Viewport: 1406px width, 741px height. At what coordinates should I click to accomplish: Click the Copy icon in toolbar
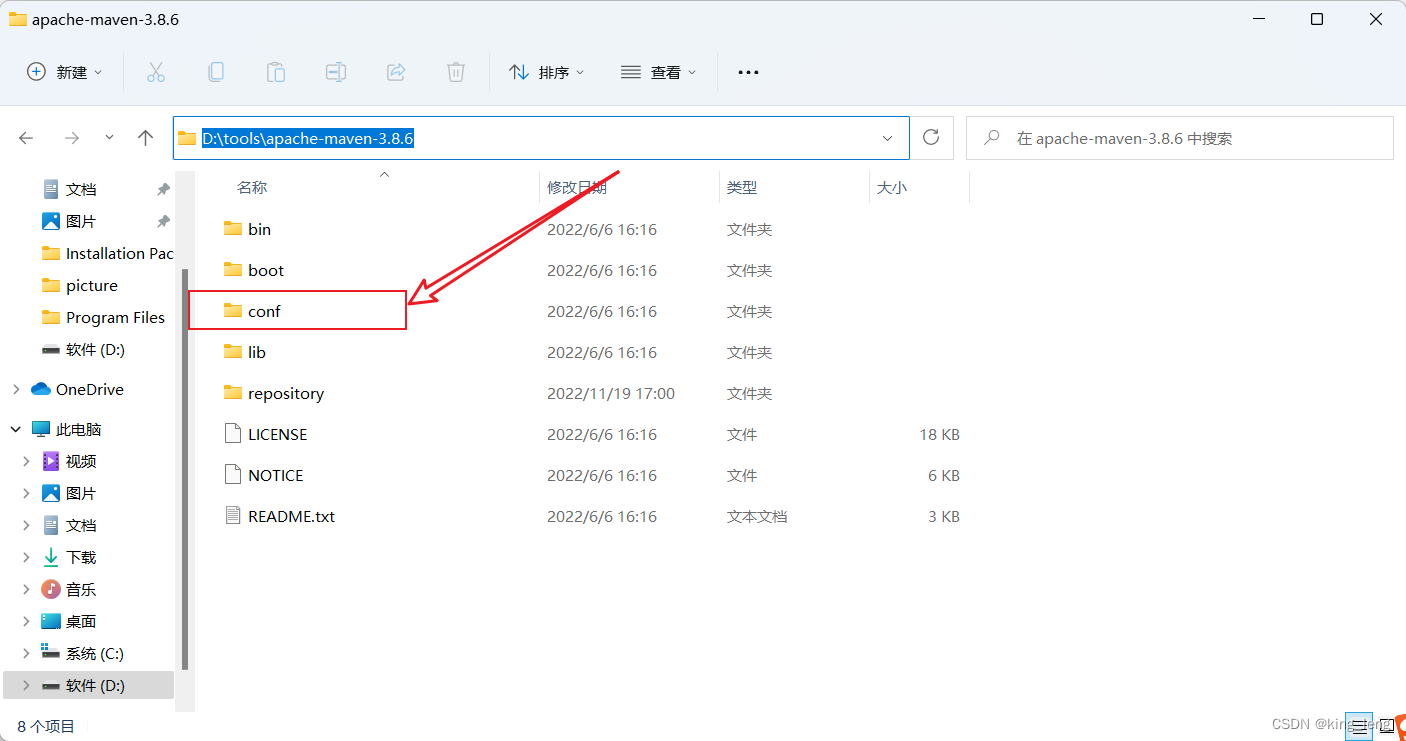215,72
